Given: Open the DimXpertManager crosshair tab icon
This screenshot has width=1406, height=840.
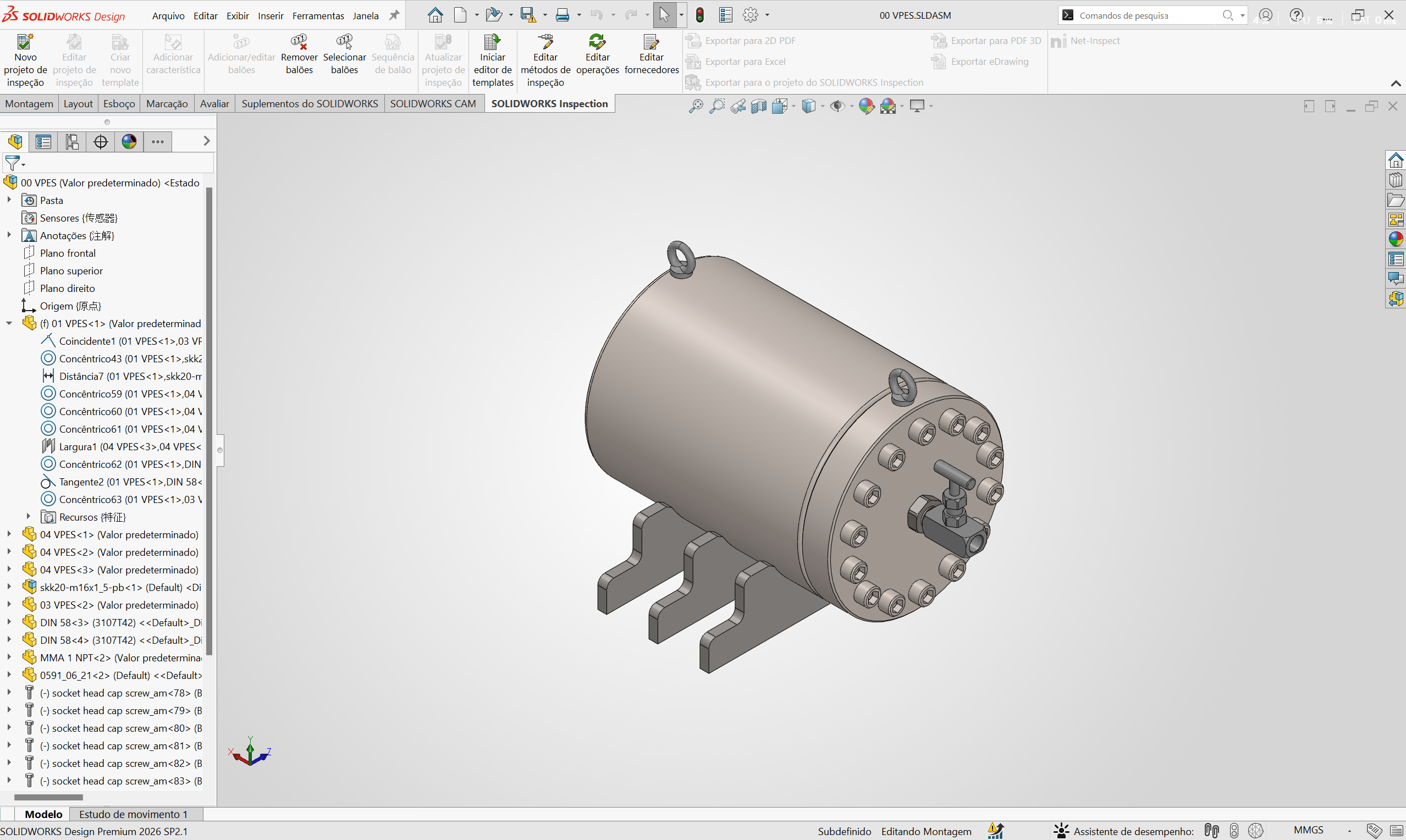Looking at the screenshot, I should [x=101, y=141].
